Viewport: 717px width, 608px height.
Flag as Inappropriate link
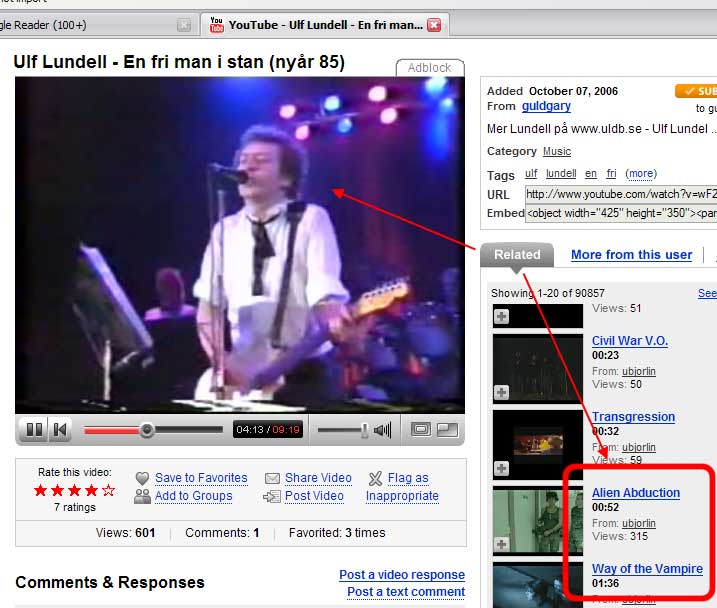tap(402, 487)
